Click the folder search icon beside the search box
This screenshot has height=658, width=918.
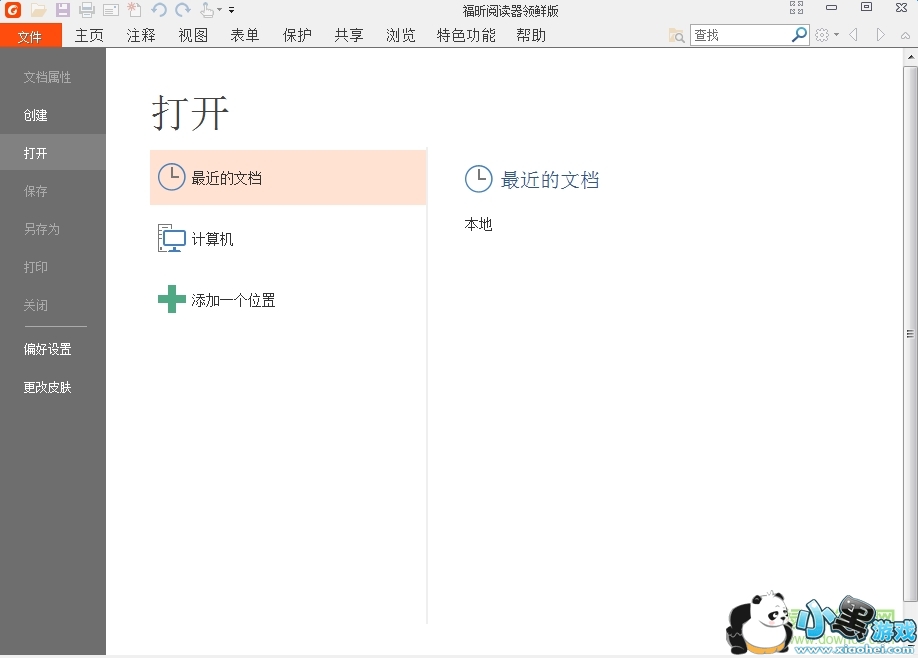click(677, 36)
